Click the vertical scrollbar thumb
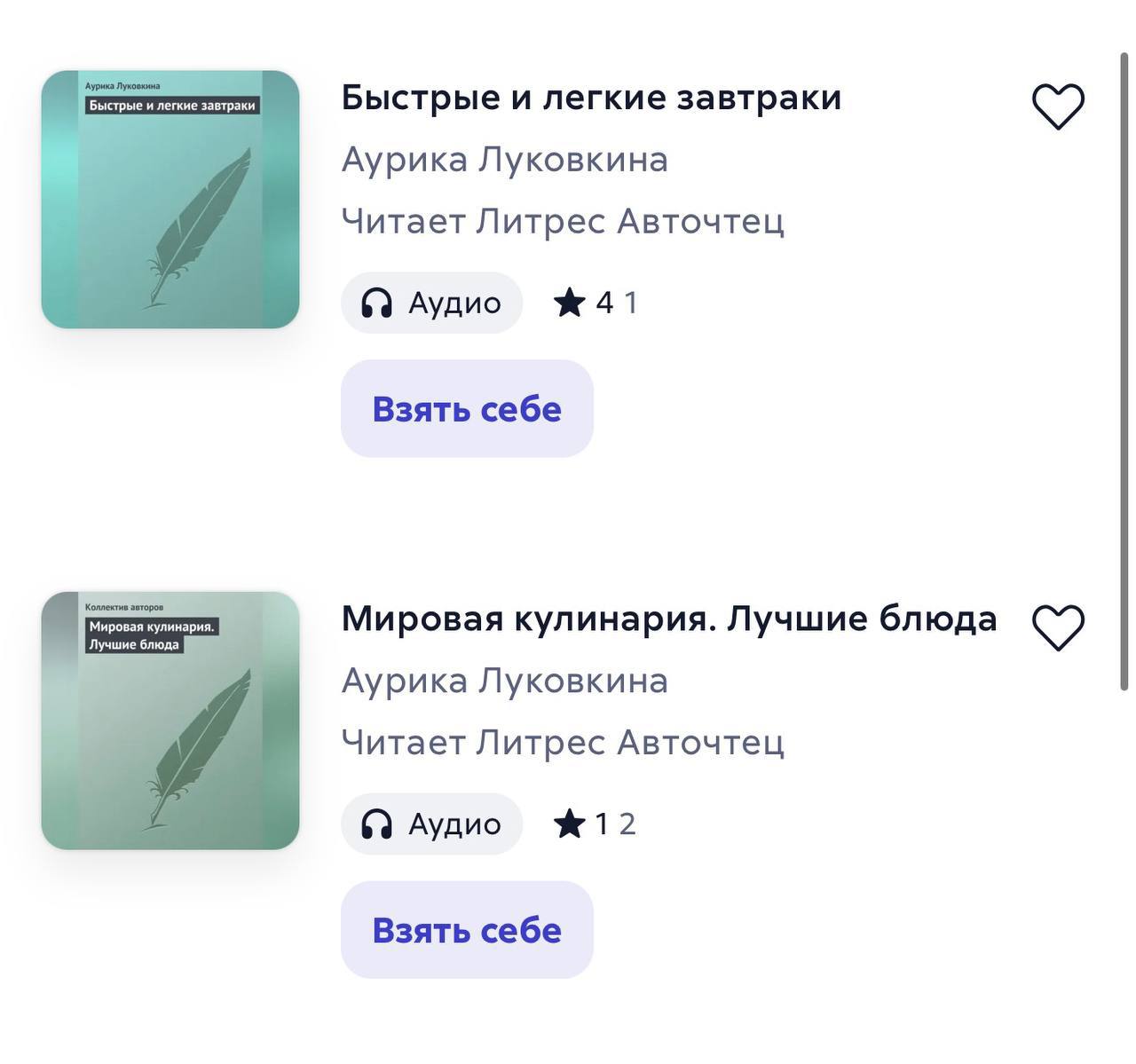The height and width of the screenshot is (1064, 1136). coord(1124,373)
